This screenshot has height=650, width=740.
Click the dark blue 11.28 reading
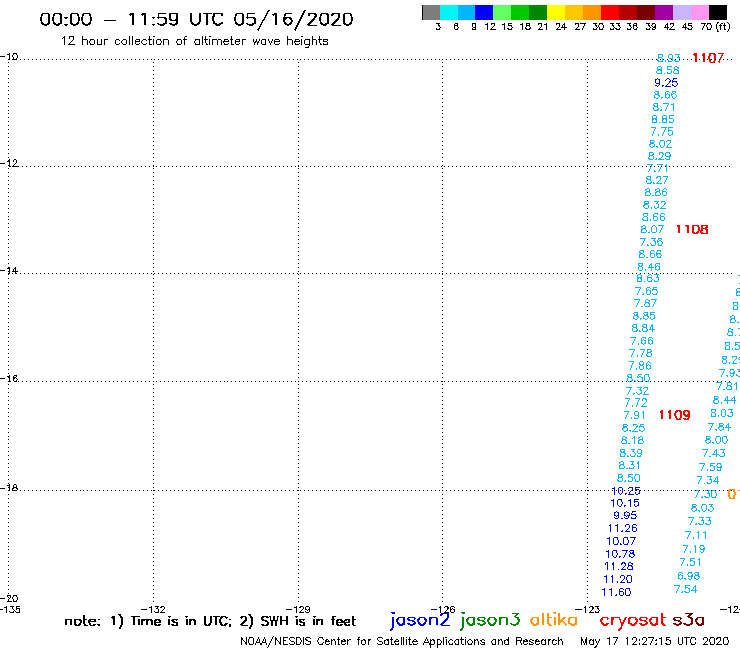pos(619,566)
